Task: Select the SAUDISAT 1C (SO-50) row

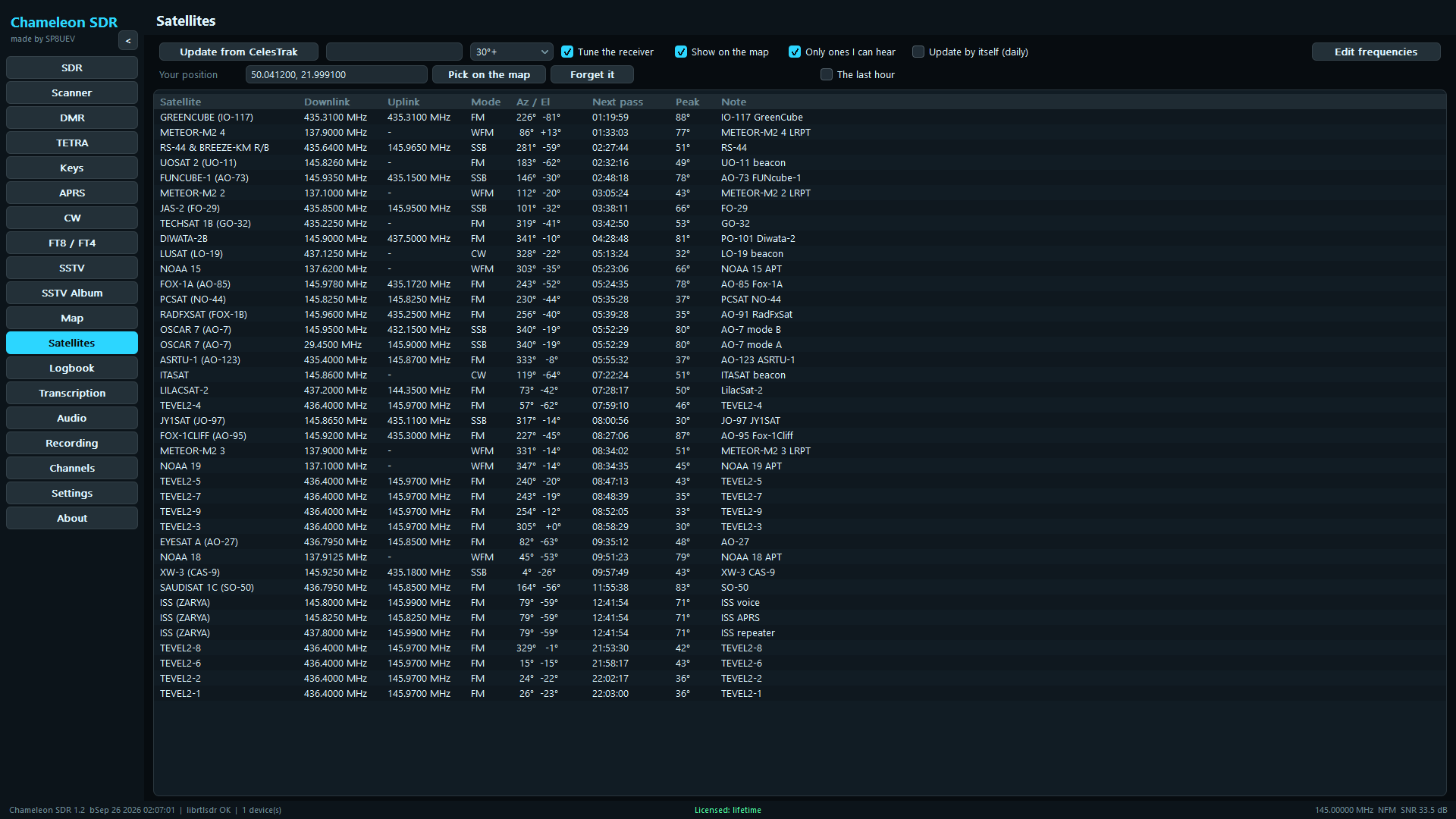Action: tap(800, 588)
